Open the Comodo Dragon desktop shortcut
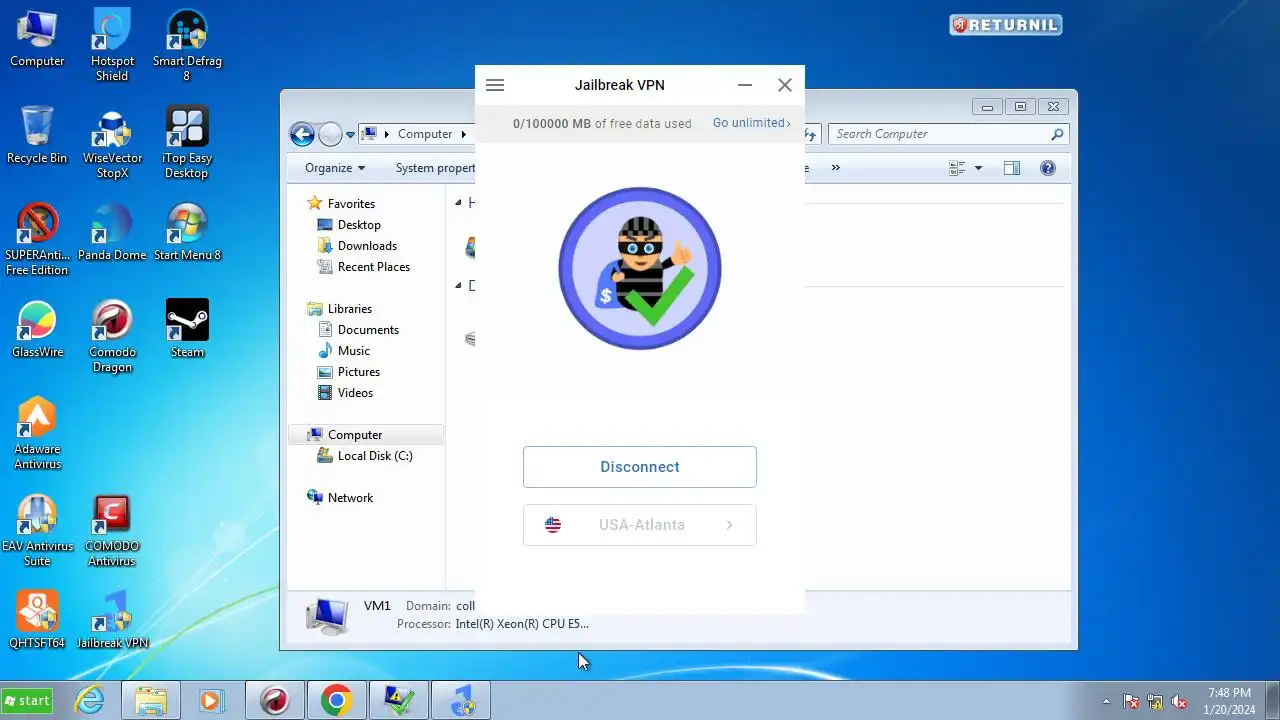The image size is (1280, 720). 112,337
